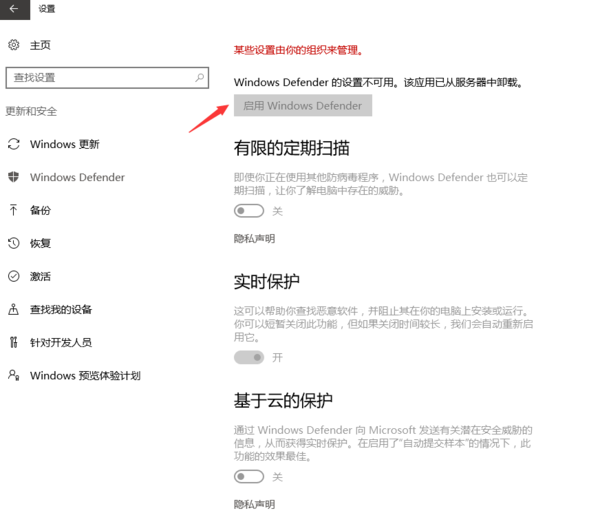
Task: Click the developer tools icon
Action: pyautogui.click(x=14, y=342)
